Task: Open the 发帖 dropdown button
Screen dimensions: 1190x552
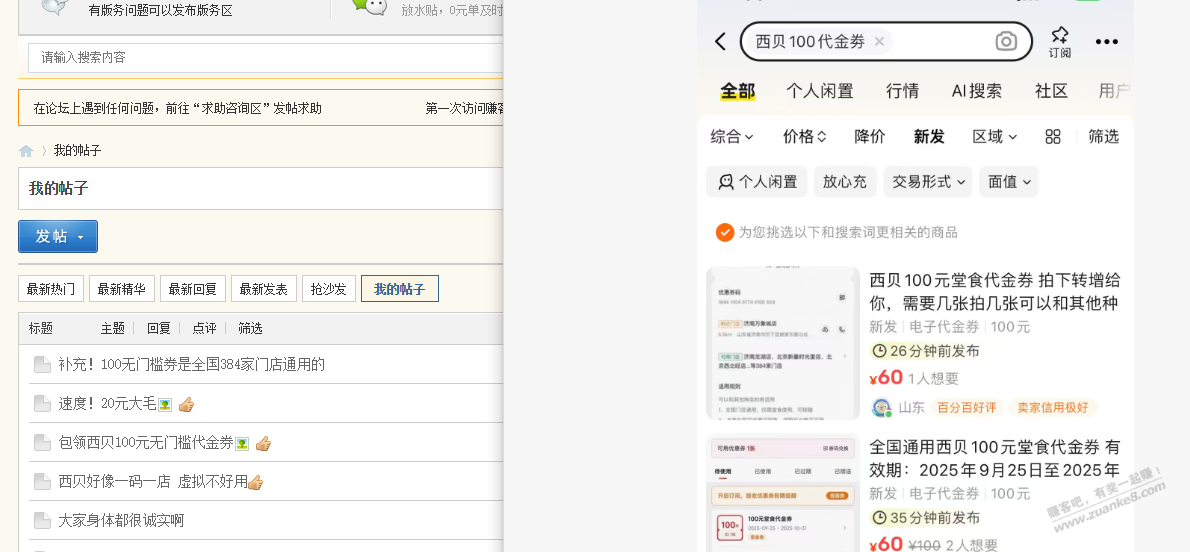Action: tap(58, 236)
